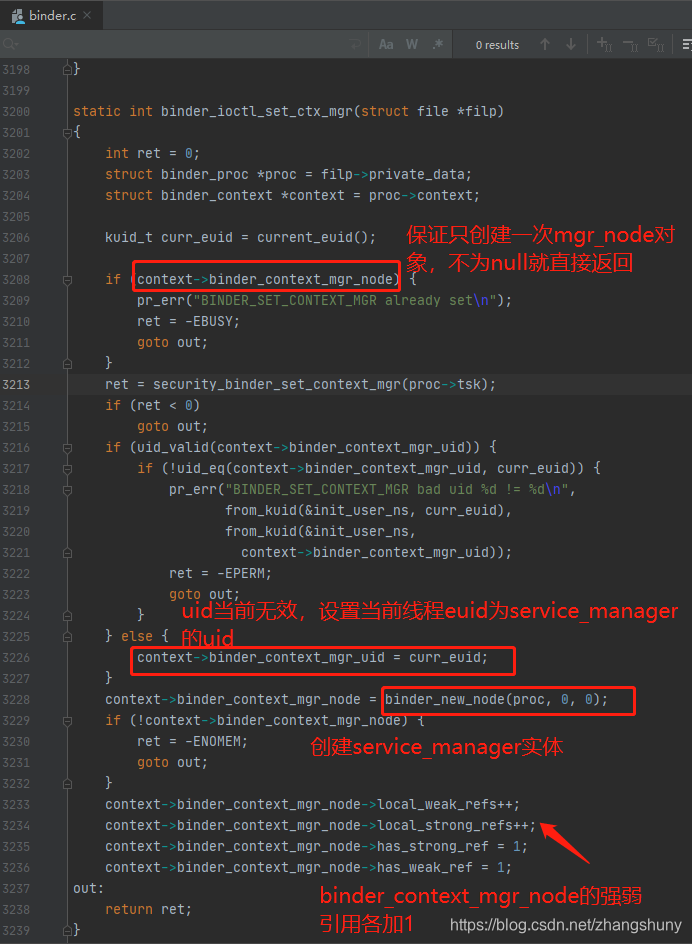Image resolution: width=692 pixels, height=944 pixels.
Task: Go to the previous occurrence with the up arrow
Action: [x=545, y=45]
